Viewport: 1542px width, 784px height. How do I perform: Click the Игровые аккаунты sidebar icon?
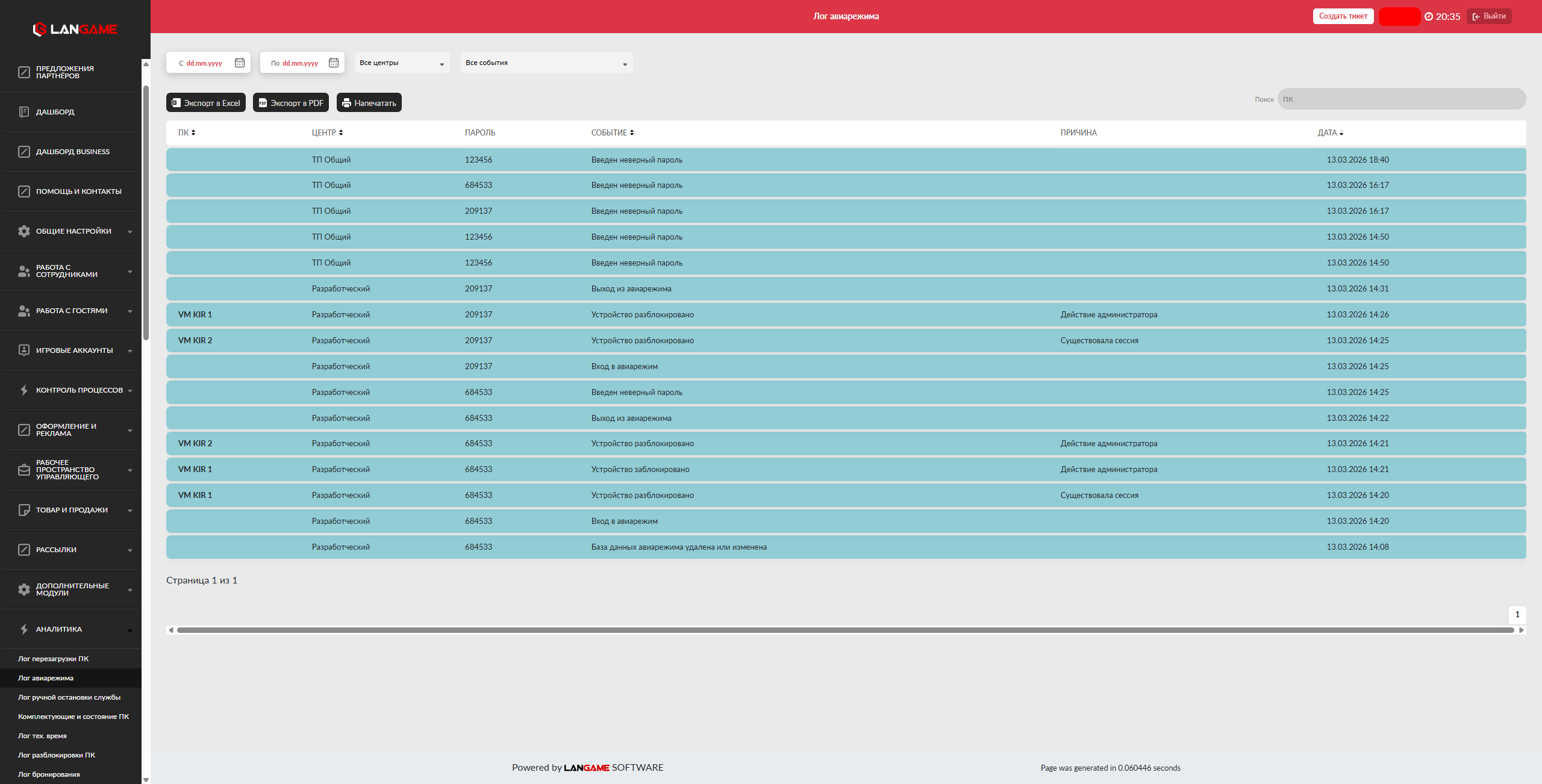(24, 350)
